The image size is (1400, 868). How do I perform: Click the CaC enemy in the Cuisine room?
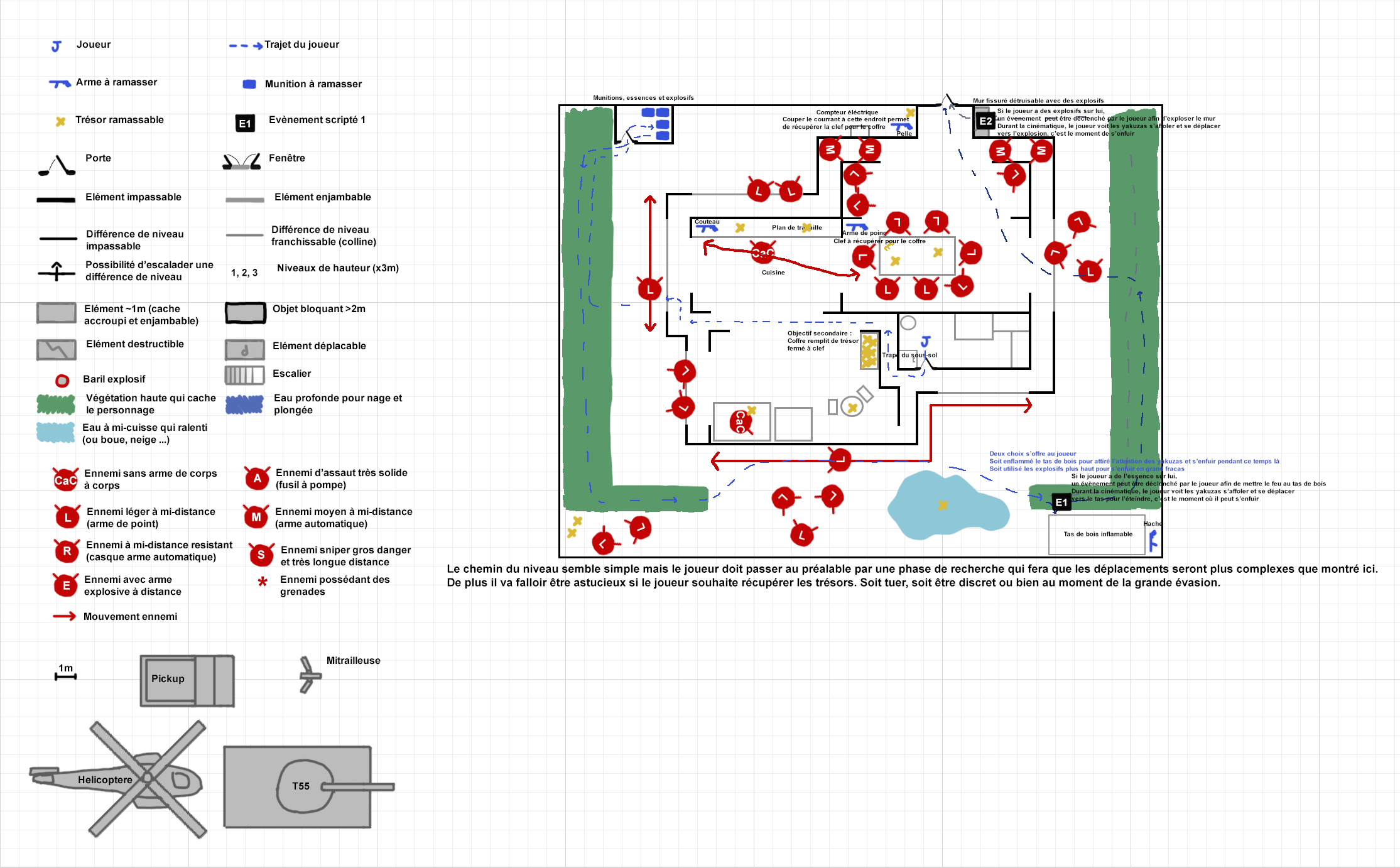click(x=762, y=253)
